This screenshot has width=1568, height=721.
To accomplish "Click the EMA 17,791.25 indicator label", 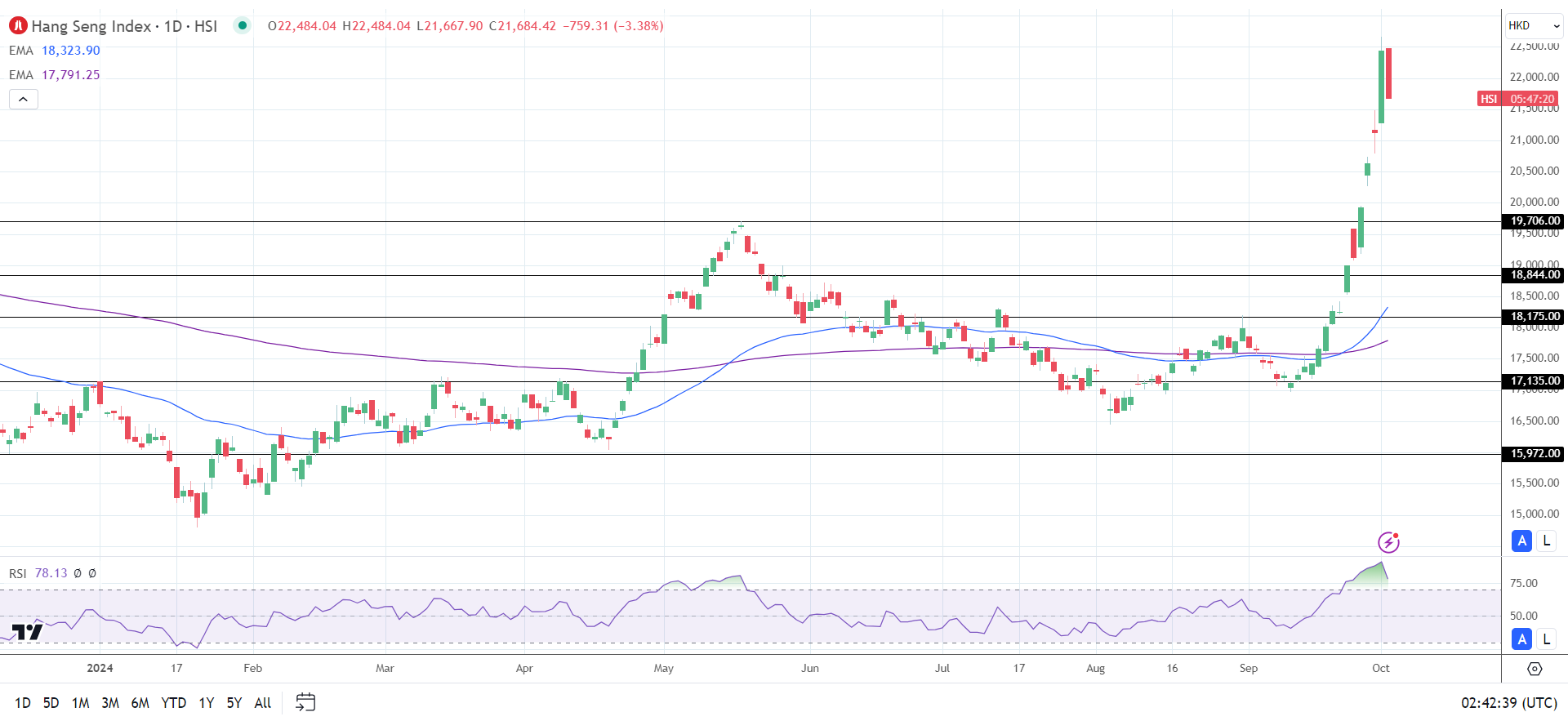I will [55, 75].
